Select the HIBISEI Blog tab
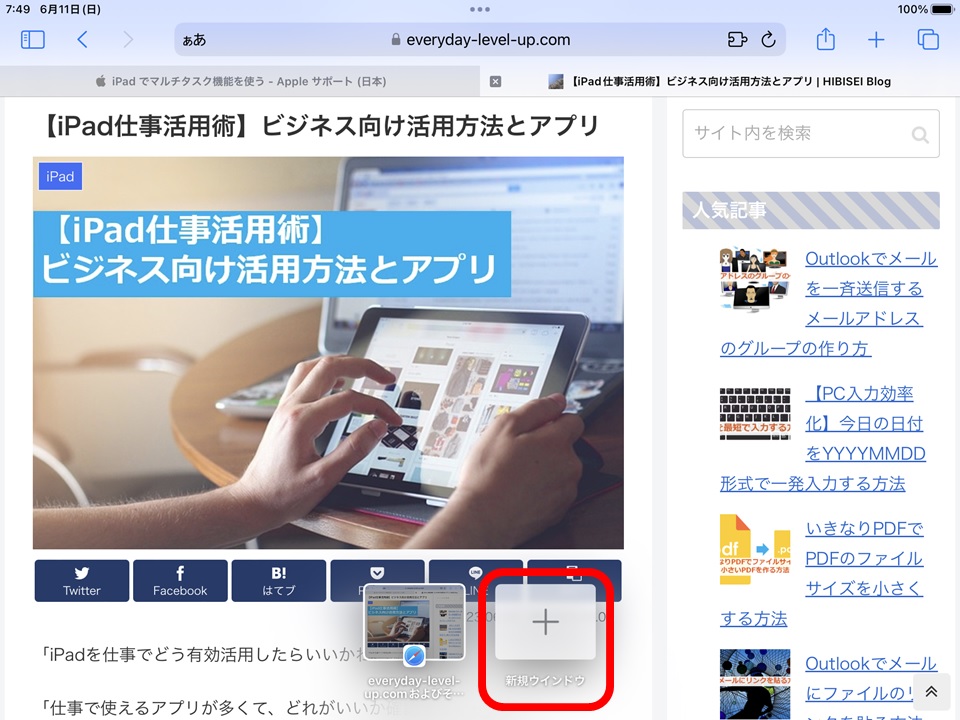 (720, 81)
